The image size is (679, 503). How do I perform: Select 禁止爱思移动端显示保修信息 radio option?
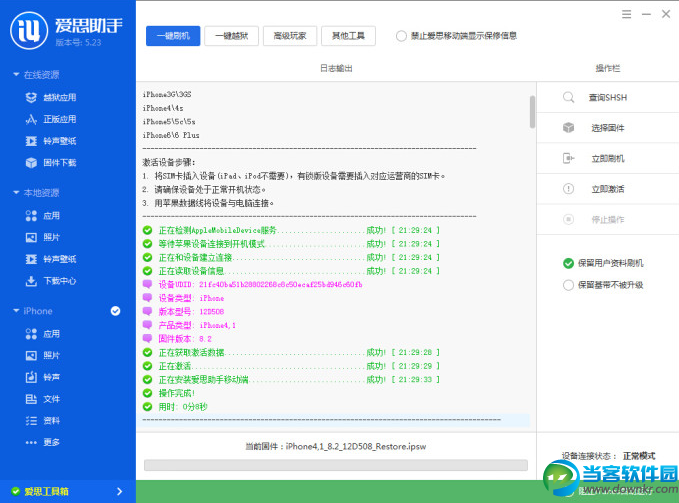click(x=402, y=36)
